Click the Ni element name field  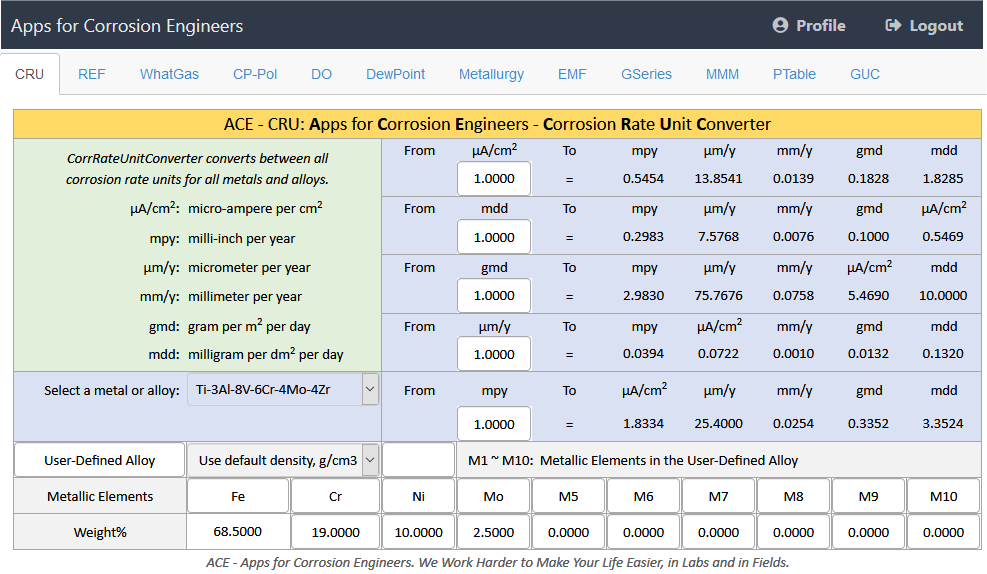point(418,496)
